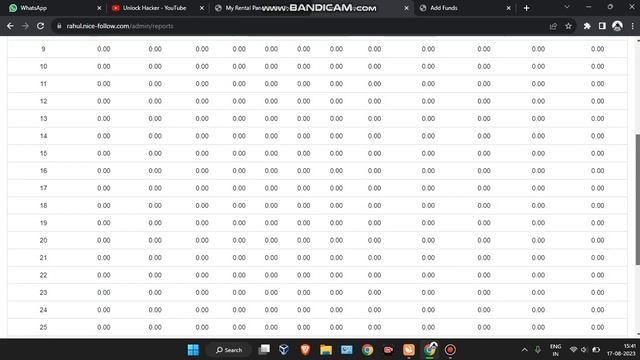The image size is (640, 360).
Task: Open Task View on the taskbar
Action: tap(264, 350)
